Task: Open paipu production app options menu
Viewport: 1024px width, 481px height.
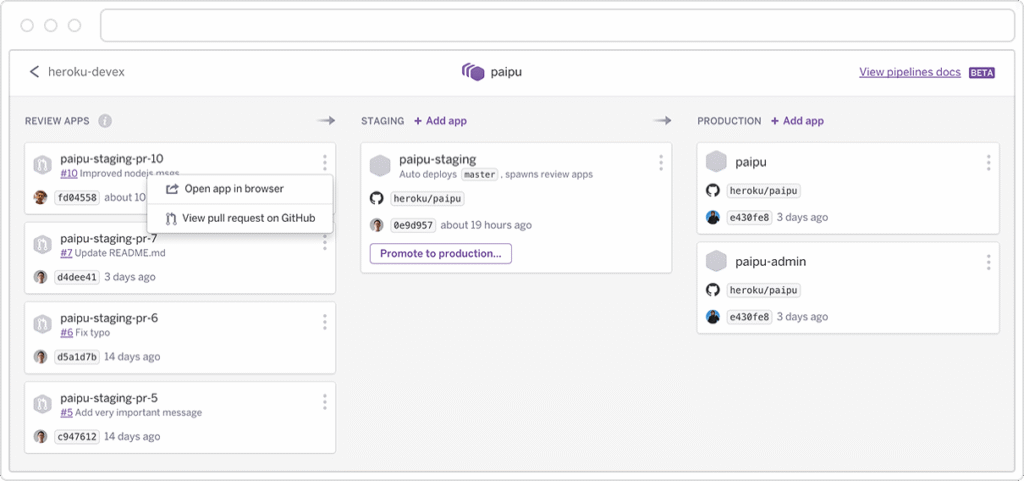Action: point(988,163)
